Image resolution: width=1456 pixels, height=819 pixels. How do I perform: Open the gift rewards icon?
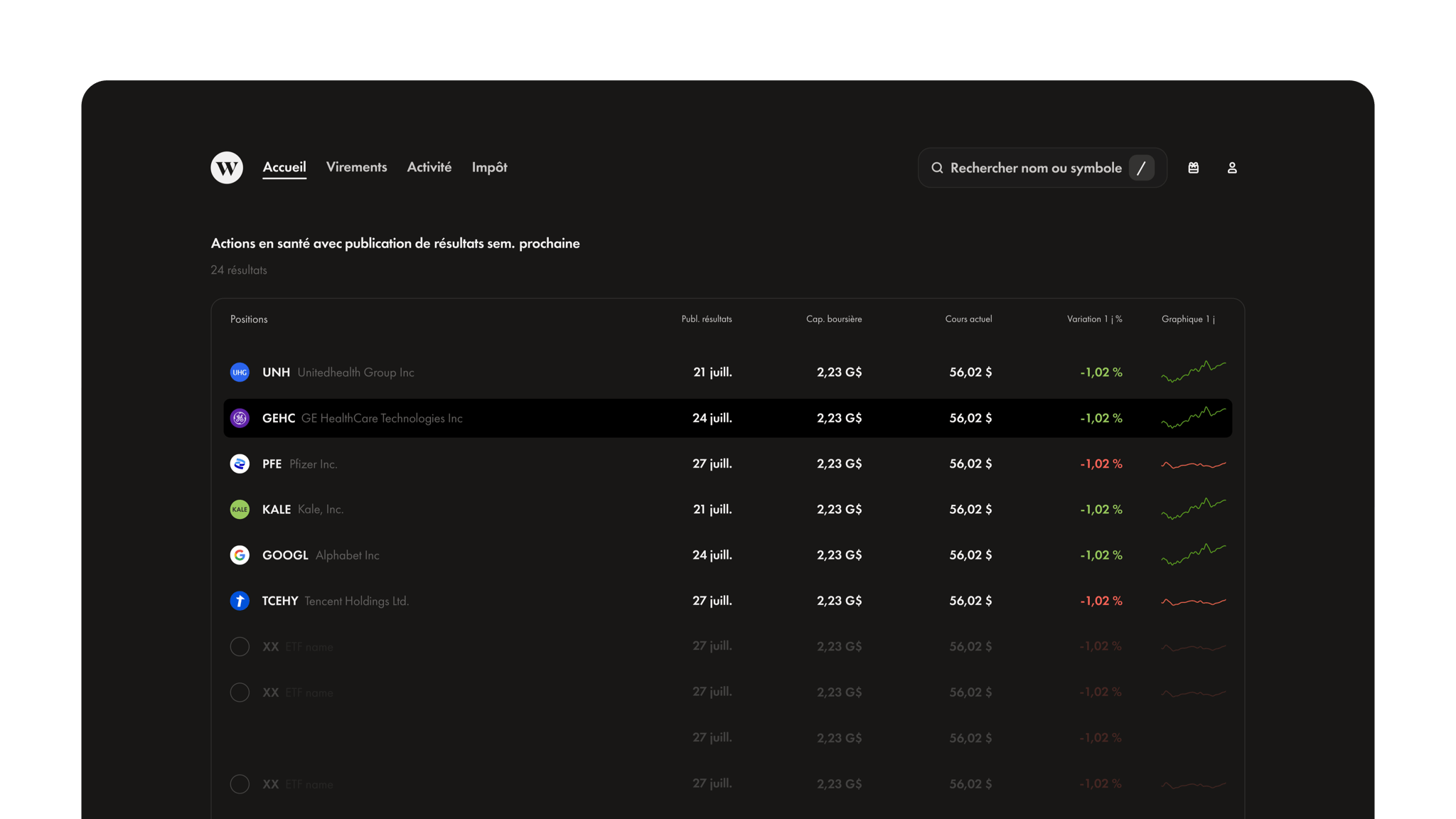click(1194, 168)
